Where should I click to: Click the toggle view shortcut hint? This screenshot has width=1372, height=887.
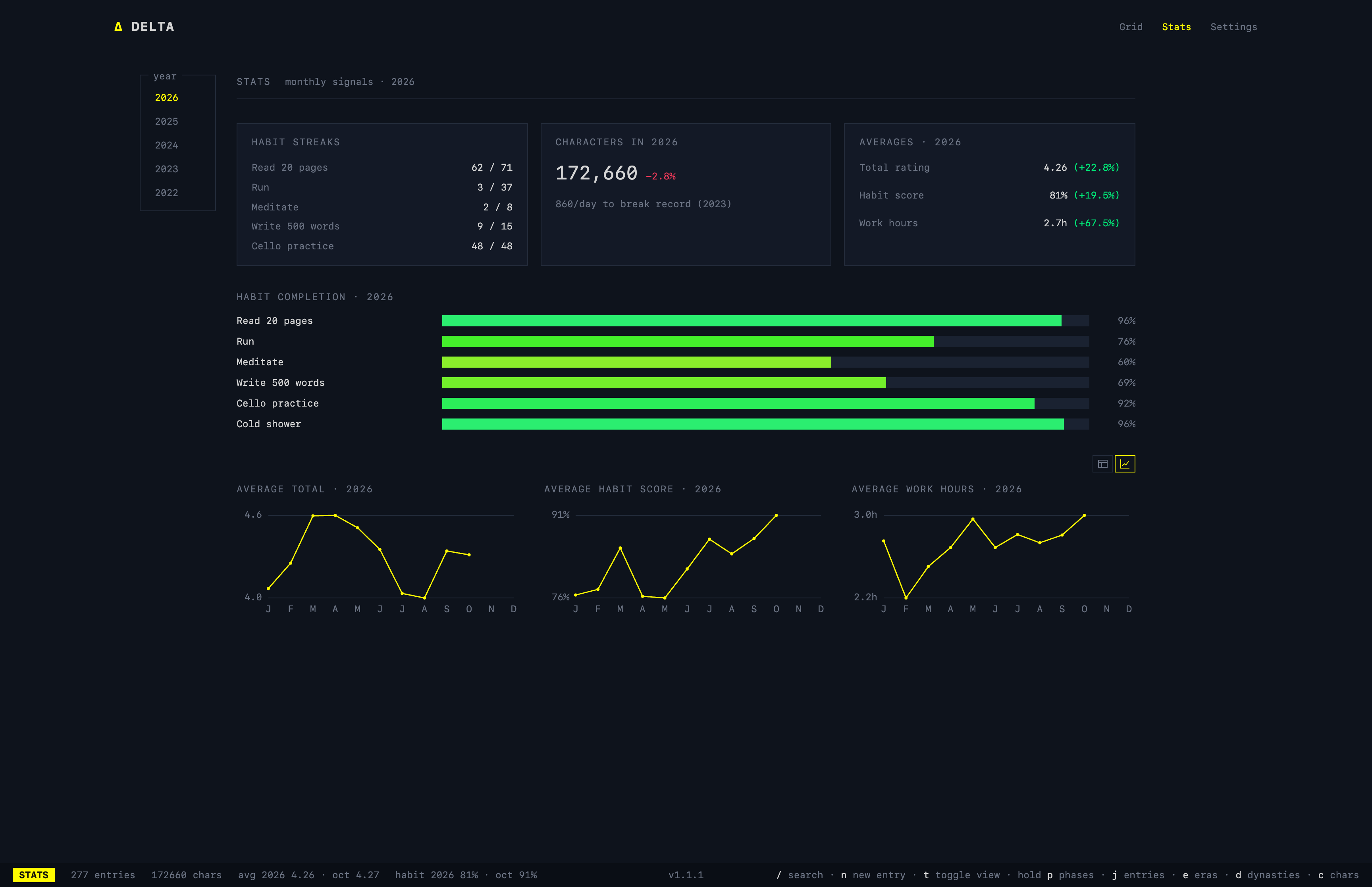(x=962, y=875)
